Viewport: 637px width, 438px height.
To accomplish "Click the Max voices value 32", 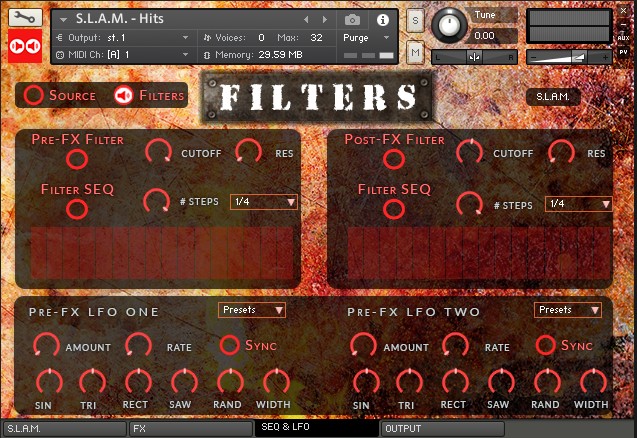I will (x=316, y=38).
